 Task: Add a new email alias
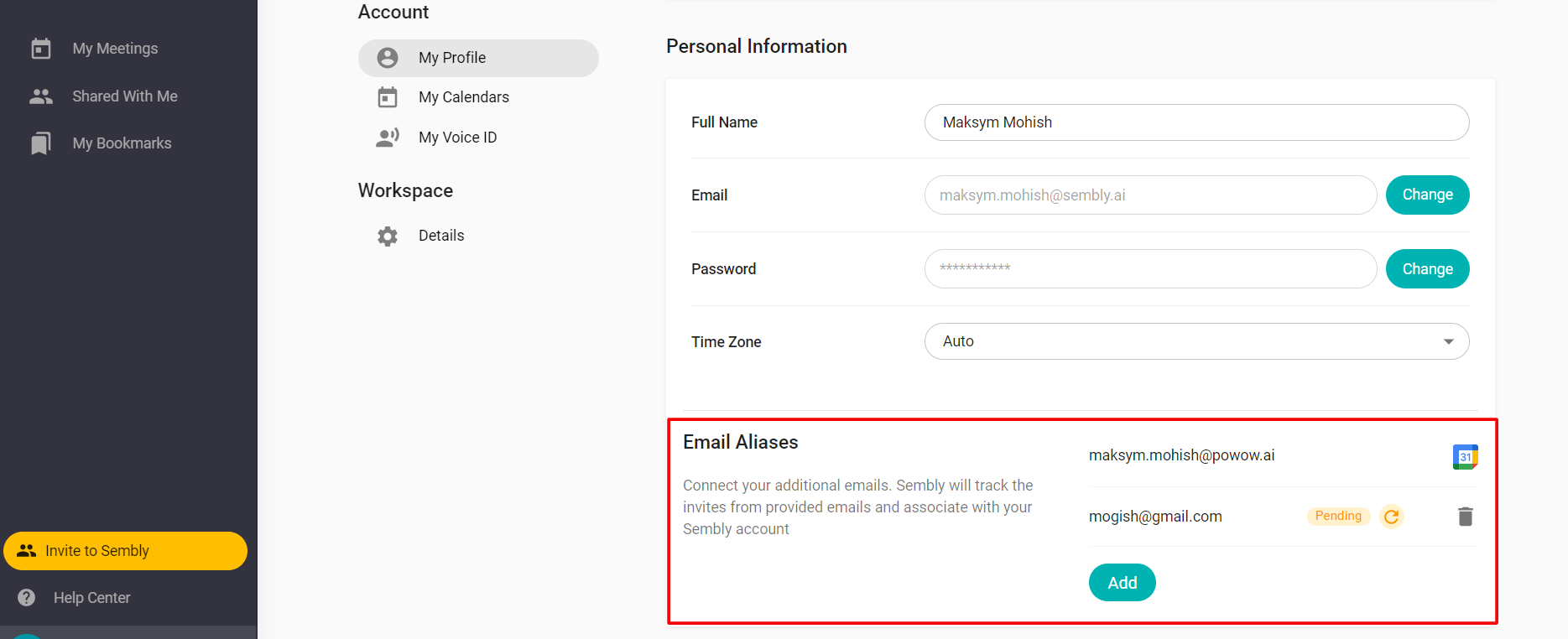[x=1122, y=583]
